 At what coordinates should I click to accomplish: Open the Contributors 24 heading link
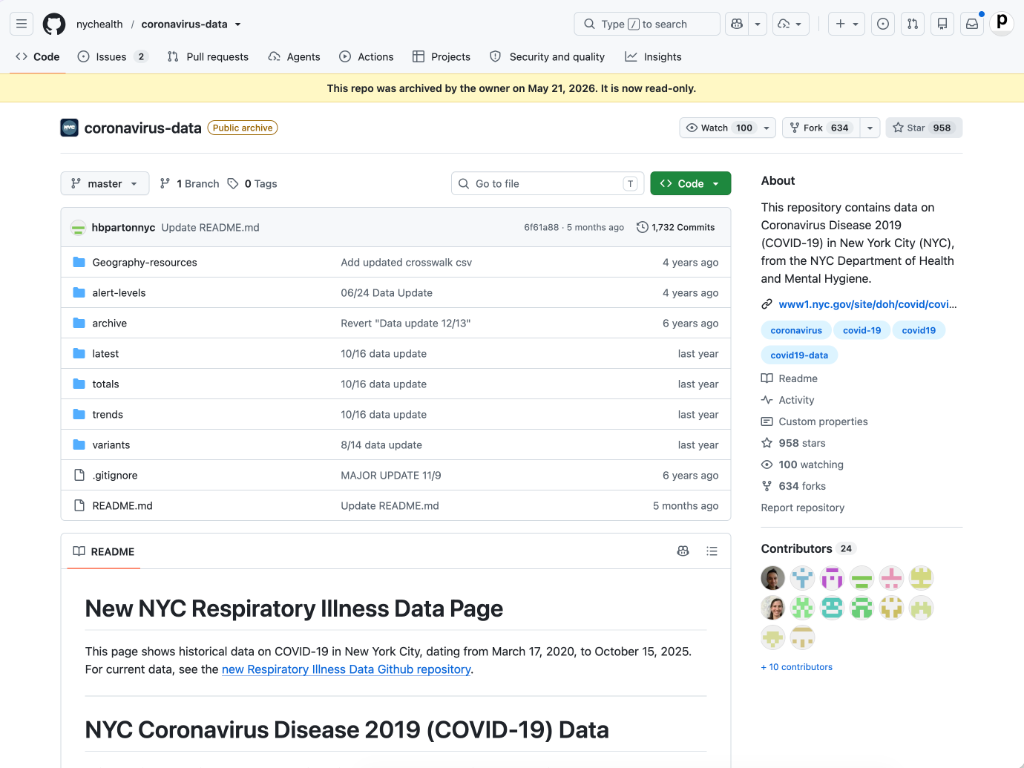pos(808,549)
